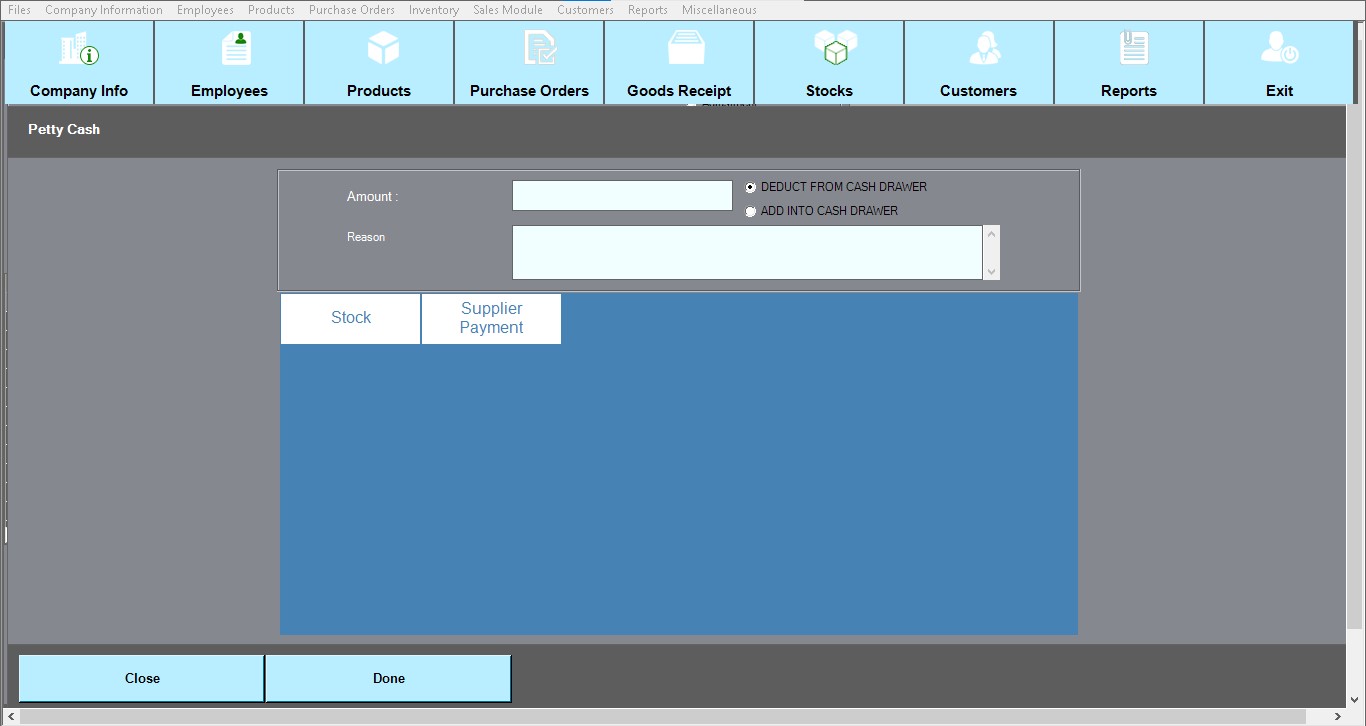The image size is (1366, 726).
Task: Select Deduct From Cash Drawer option
Action: coord(751,188)
